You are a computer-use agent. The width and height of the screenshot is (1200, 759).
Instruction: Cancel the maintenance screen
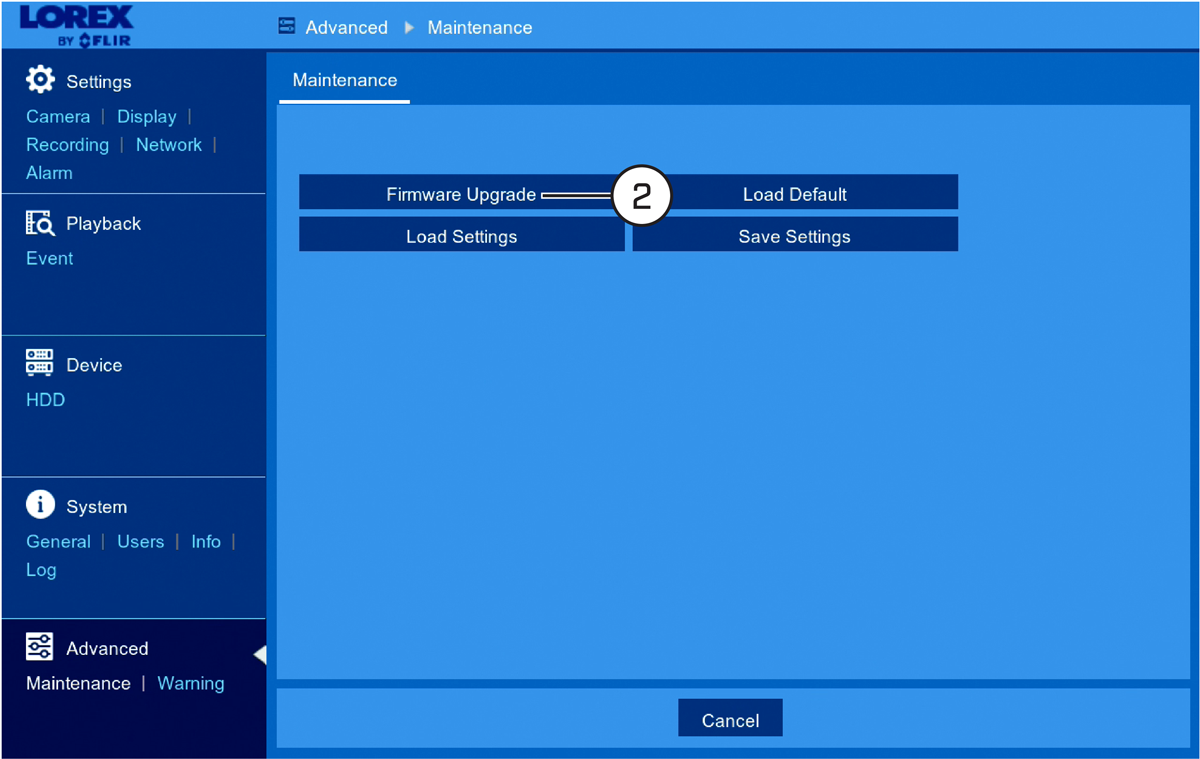click(x=730, y=720)
